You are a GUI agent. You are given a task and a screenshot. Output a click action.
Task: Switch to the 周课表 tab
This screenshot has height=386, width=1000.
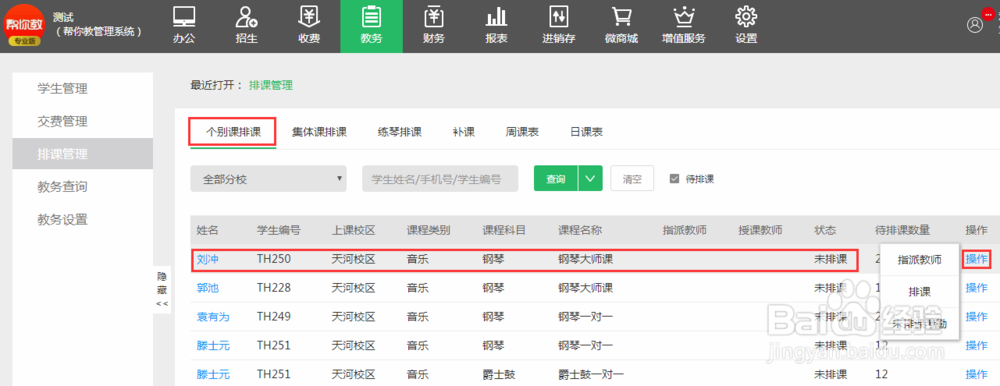(x=522, y=132)
